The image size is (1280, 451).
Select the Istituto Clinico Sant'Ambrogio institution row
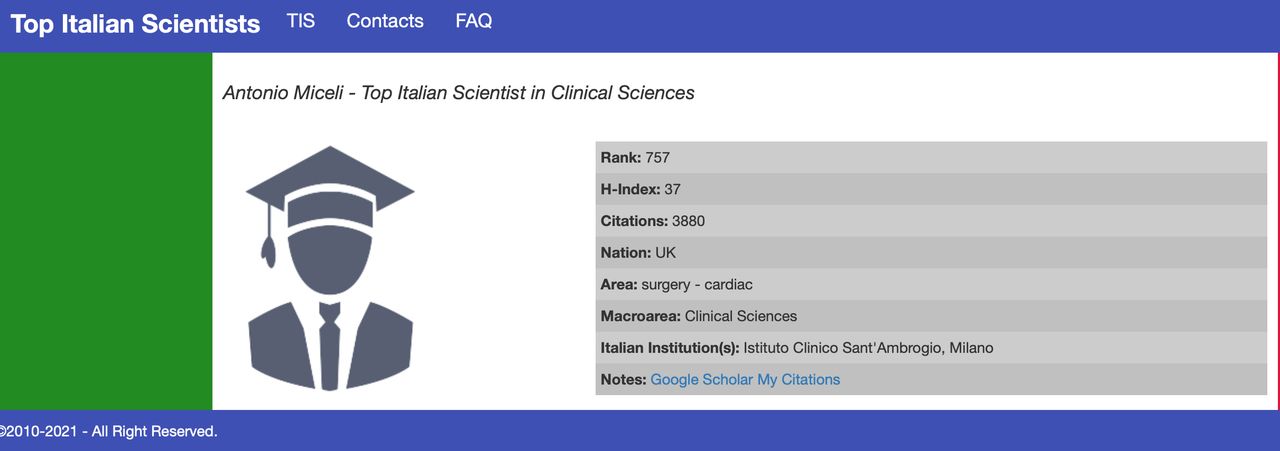(868, 348)
